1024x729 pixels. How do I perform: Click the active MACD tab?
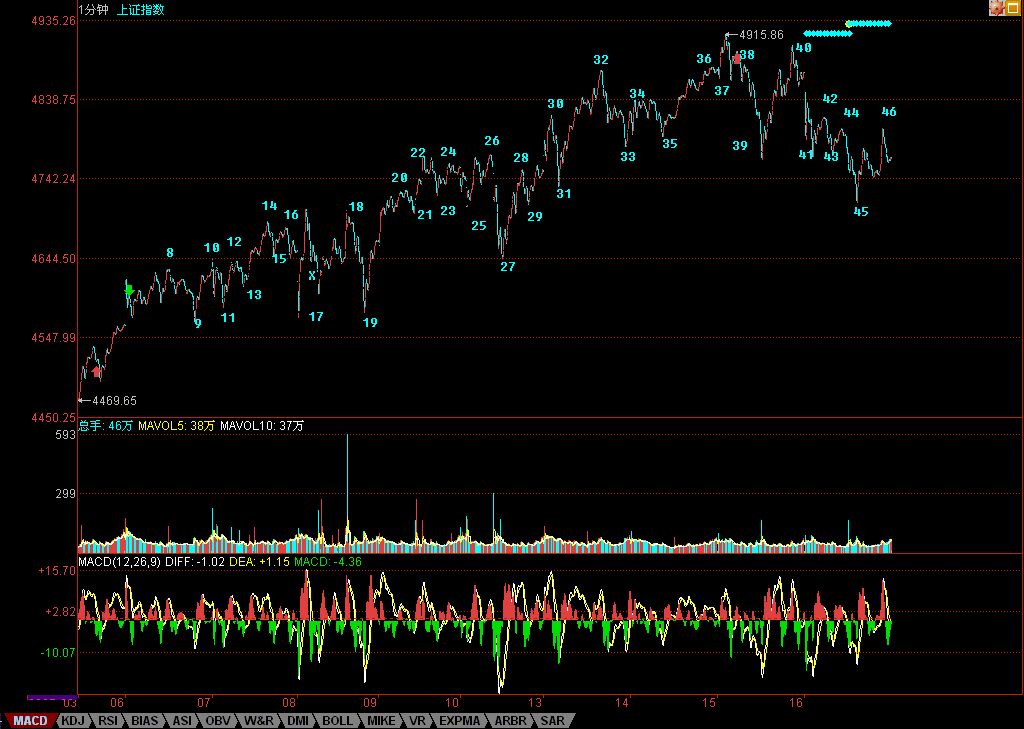30,720
